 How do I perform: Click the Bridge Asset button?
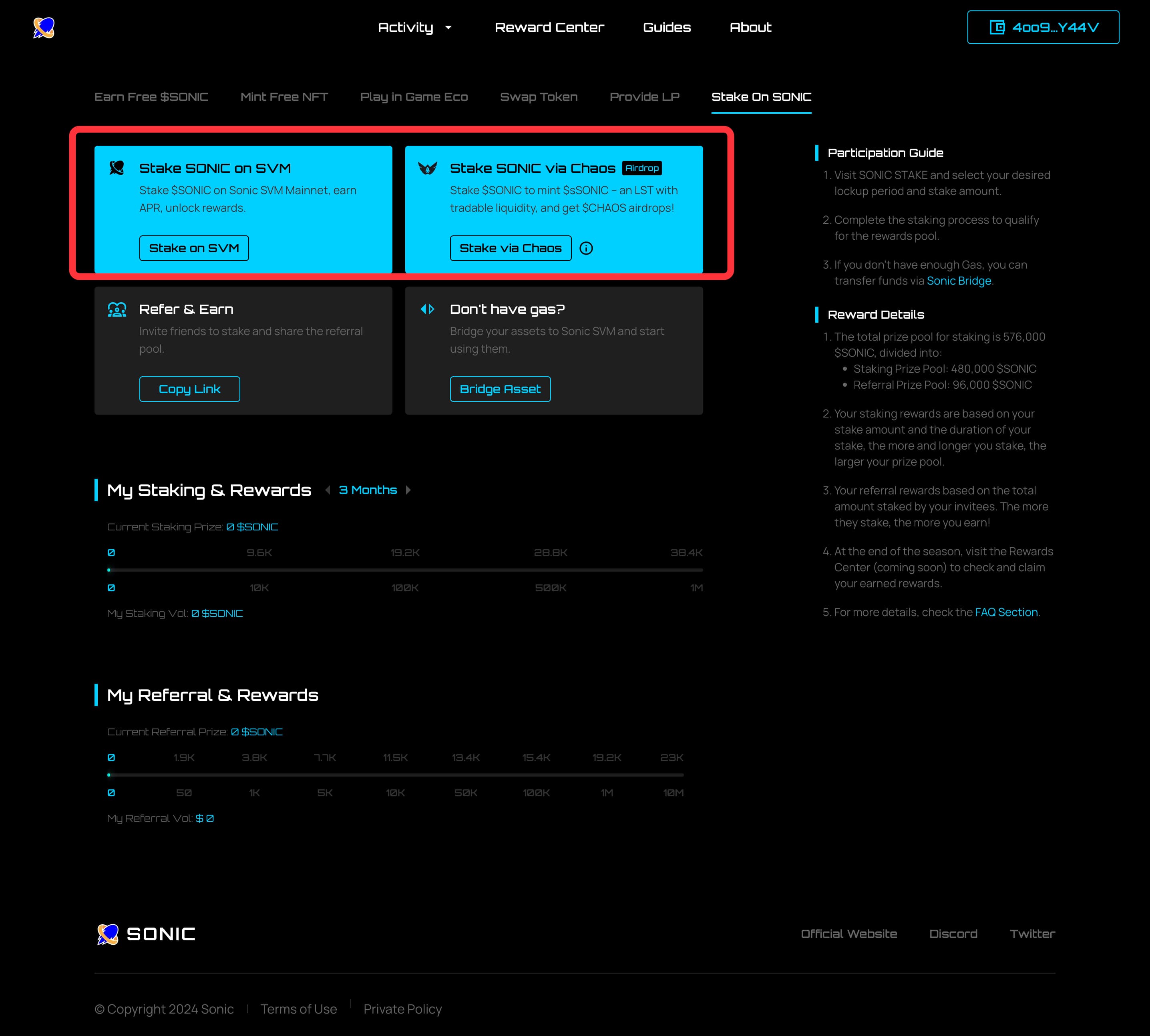pos(501,390)
